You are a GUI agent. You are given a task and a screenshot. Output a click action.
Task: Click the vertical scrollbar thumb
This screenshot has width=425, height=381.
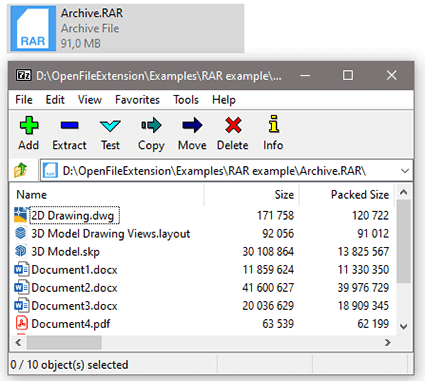click(x=404, y=241)
